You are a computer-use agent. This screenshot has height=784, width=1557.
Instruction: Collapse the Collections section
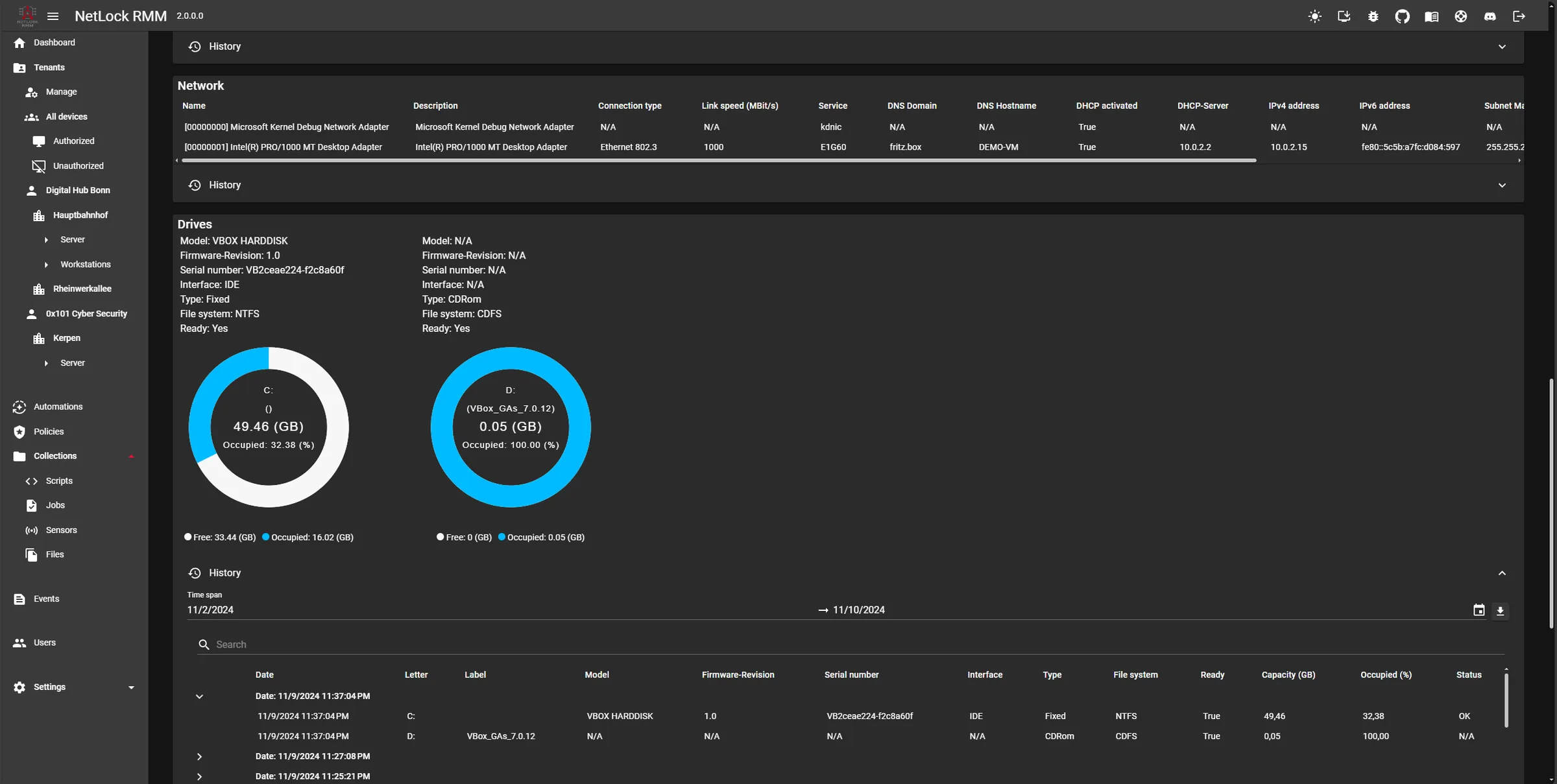[131, 456]
